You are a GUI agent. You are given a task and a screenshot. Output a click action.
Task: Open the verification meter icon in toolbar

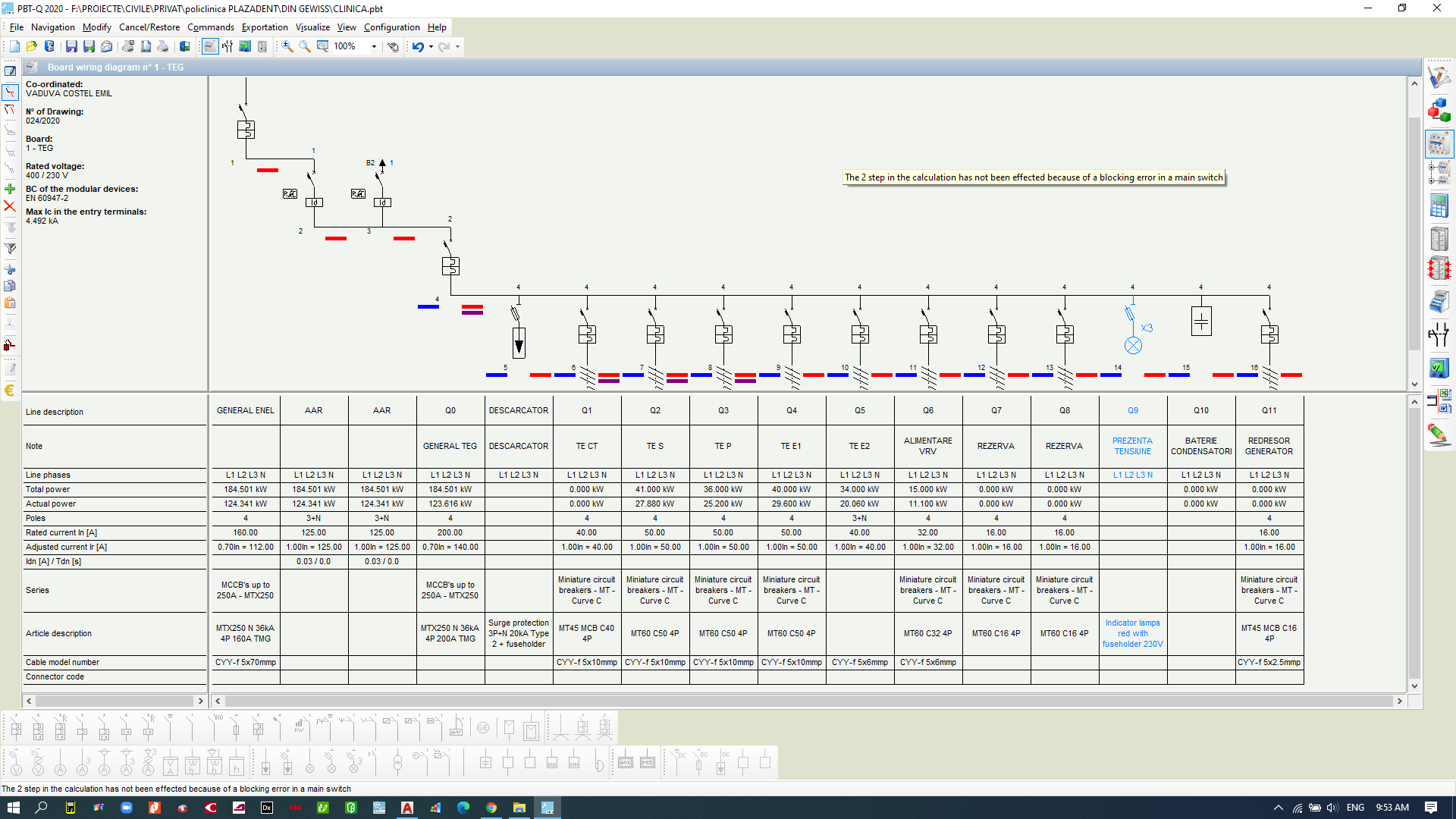[245, 46]
